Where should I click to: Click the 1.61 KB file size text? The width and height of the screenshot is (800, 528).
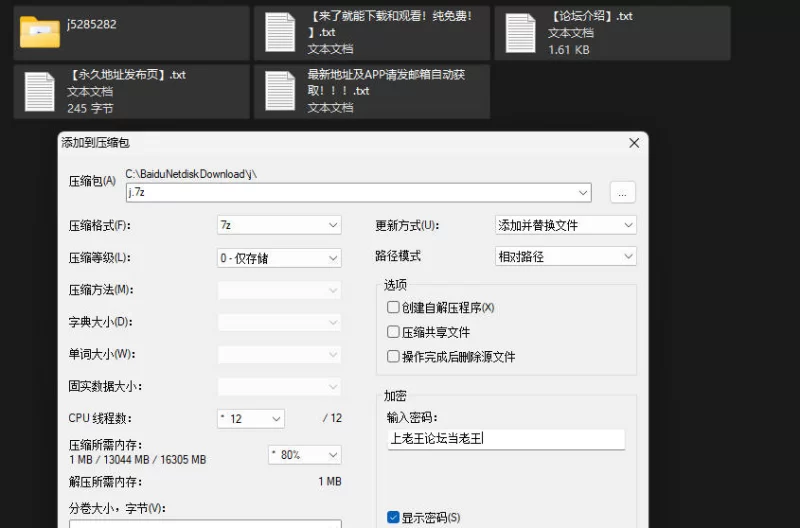point(569,50)
